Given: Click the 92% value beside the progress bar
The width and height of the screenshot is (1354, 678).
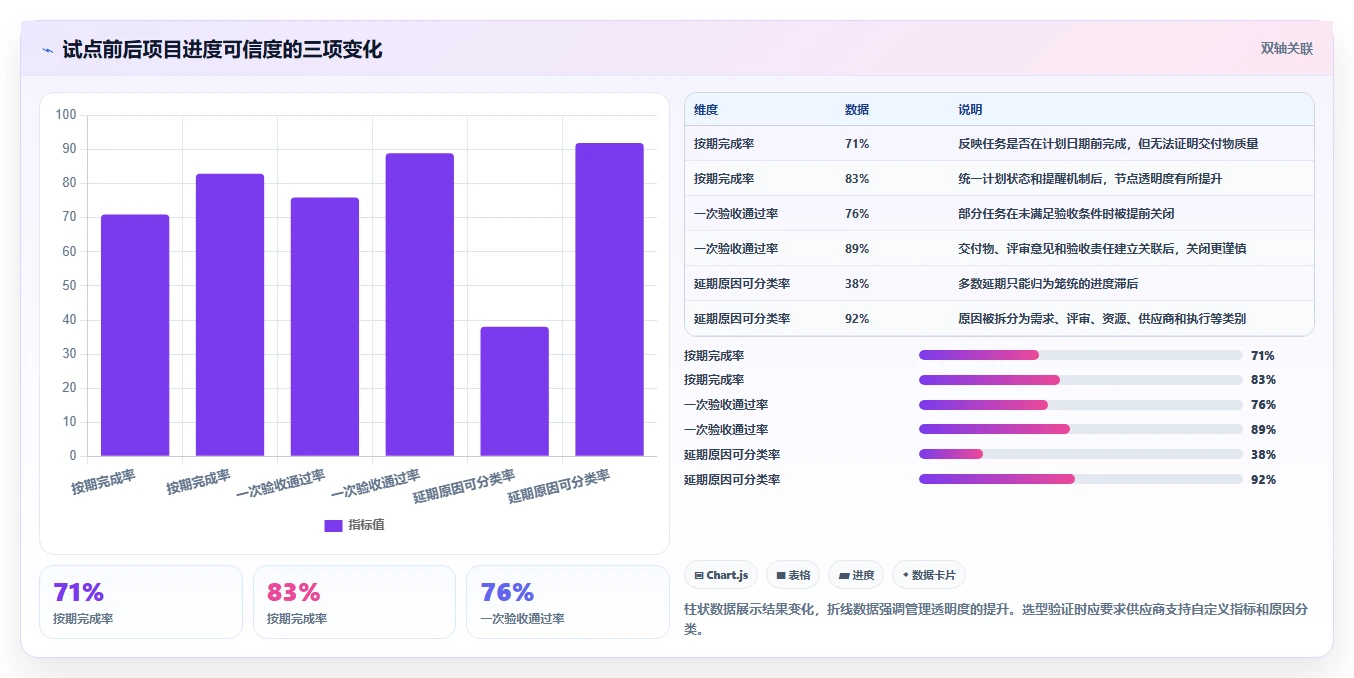Looking at the screenshot, I should pos(1263,480).
